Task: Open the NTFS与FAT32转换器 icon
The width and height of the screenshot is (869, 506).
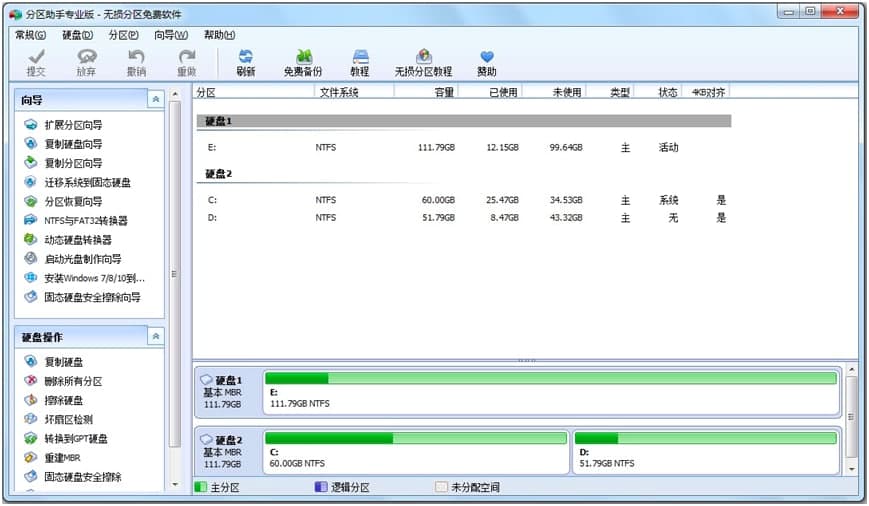Action: pos(30,220)
